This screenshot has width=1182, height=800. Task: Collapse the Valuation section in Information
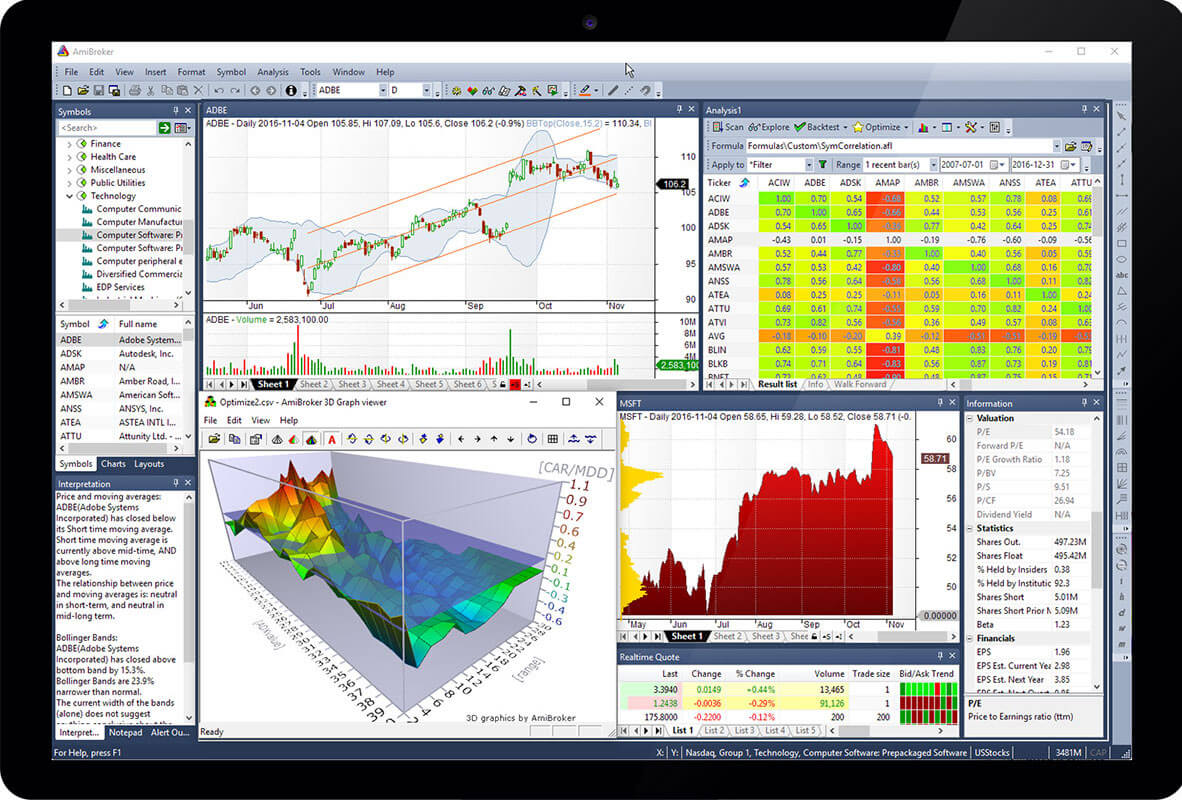(x=971, y=418)
